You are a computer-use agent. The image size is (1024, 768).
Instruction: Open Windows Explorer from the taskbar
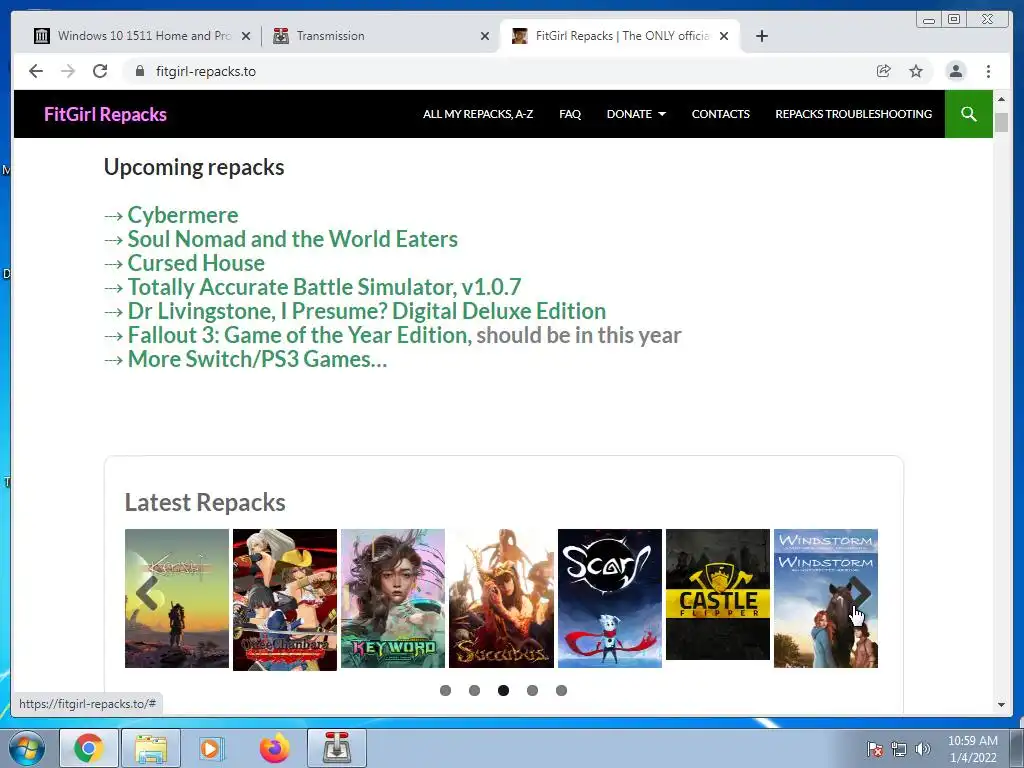151,748
